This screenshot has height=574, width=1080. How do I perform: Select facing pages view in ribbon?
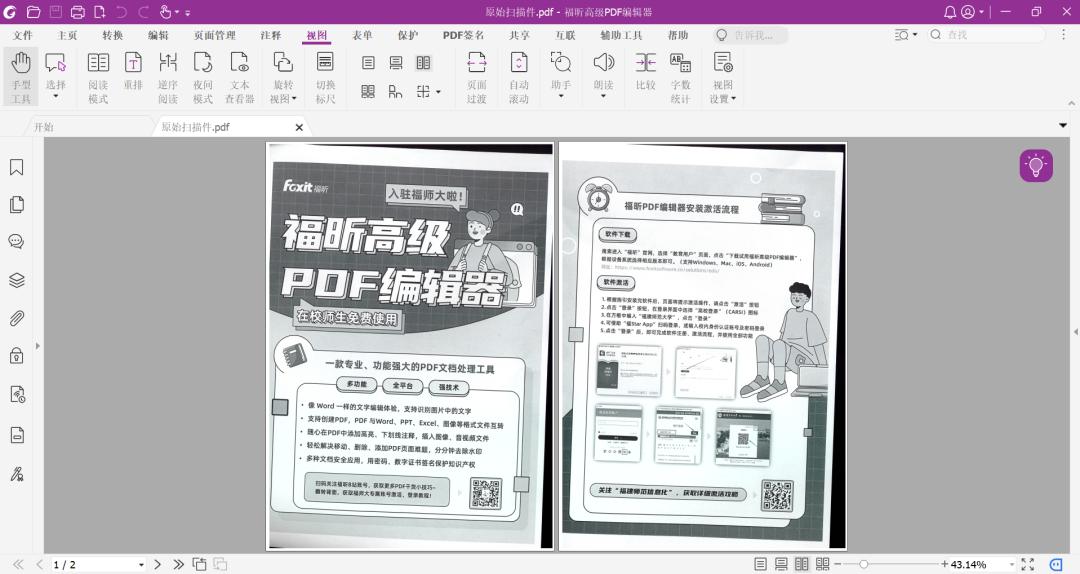point(424,63)
